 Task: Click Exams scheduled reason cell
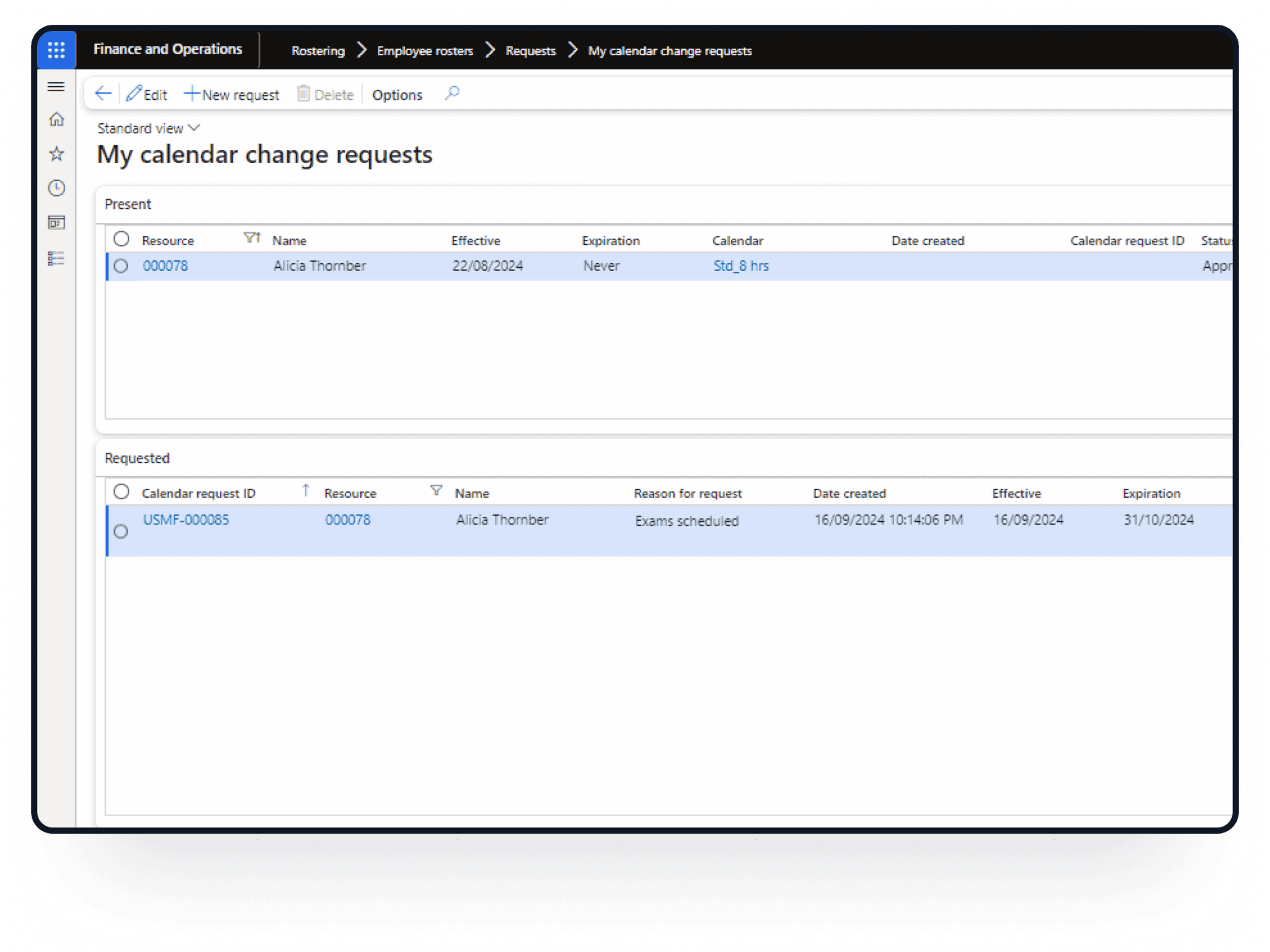click(x=687, y=521)
